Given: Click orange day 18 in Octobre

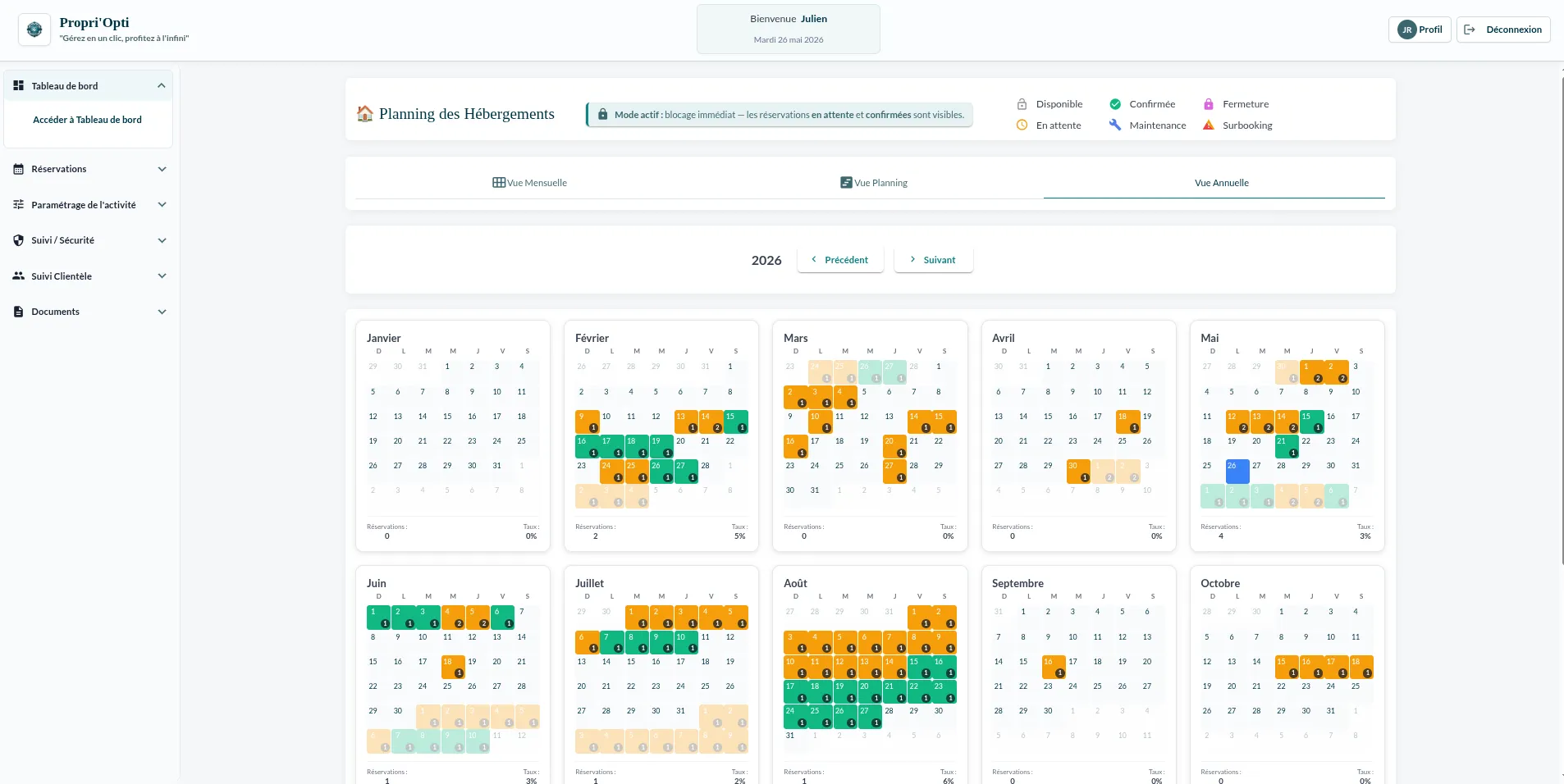Looking at the screenshot, I should point(1361,667).
